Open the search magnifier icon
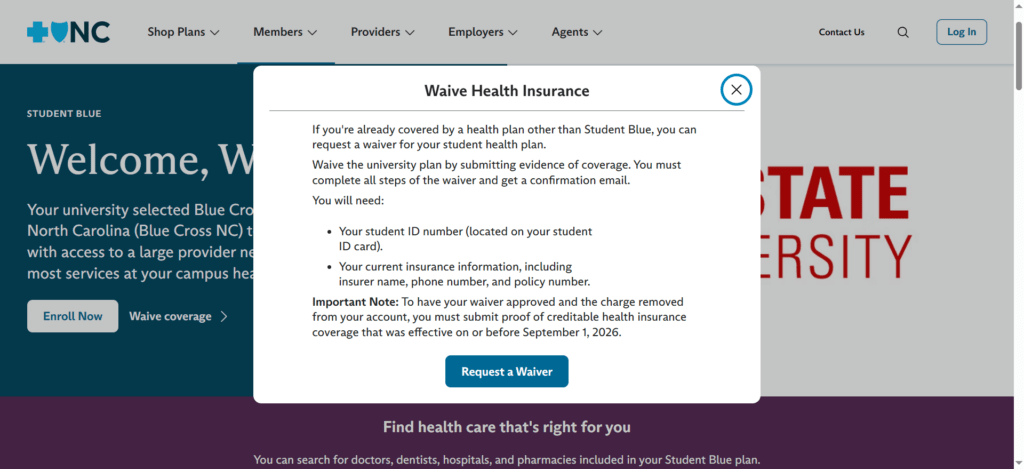Image resolution: width=1024 pixels, height=469 pixels. click(x=903, y=32)
